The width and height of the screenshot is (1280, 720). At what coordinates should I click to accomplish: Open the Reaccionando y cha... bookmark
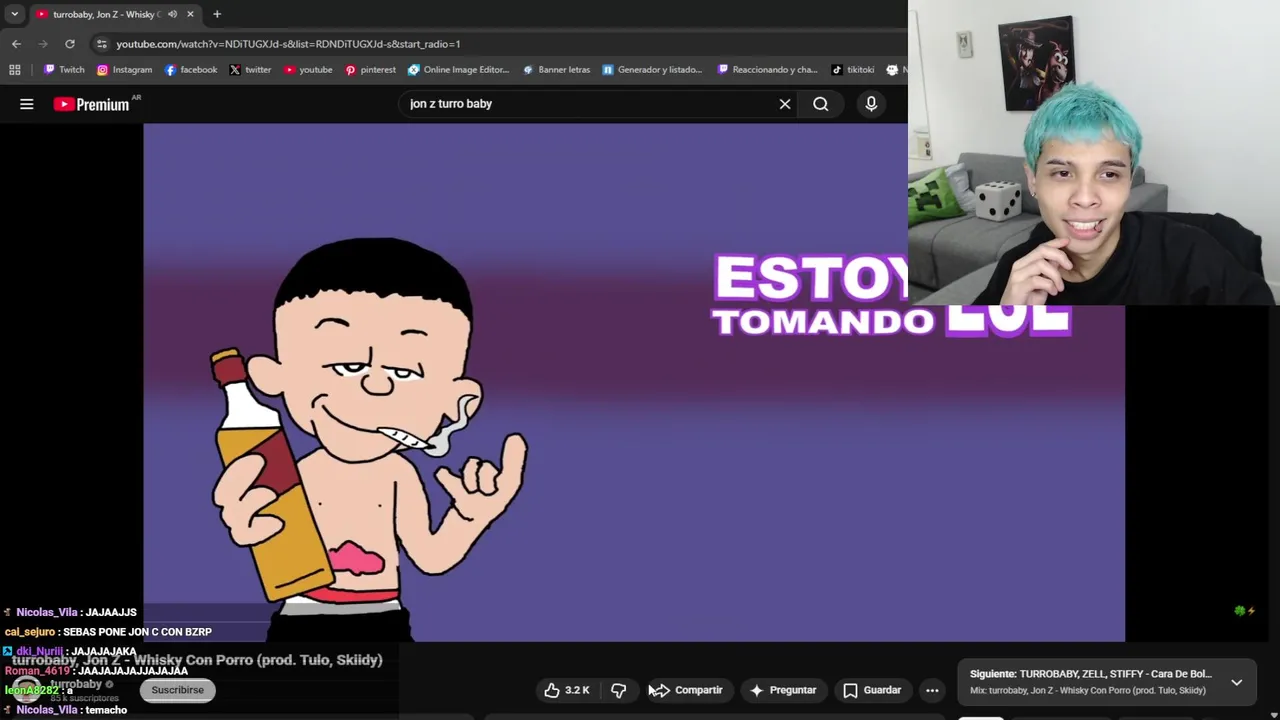coord(768,70)
